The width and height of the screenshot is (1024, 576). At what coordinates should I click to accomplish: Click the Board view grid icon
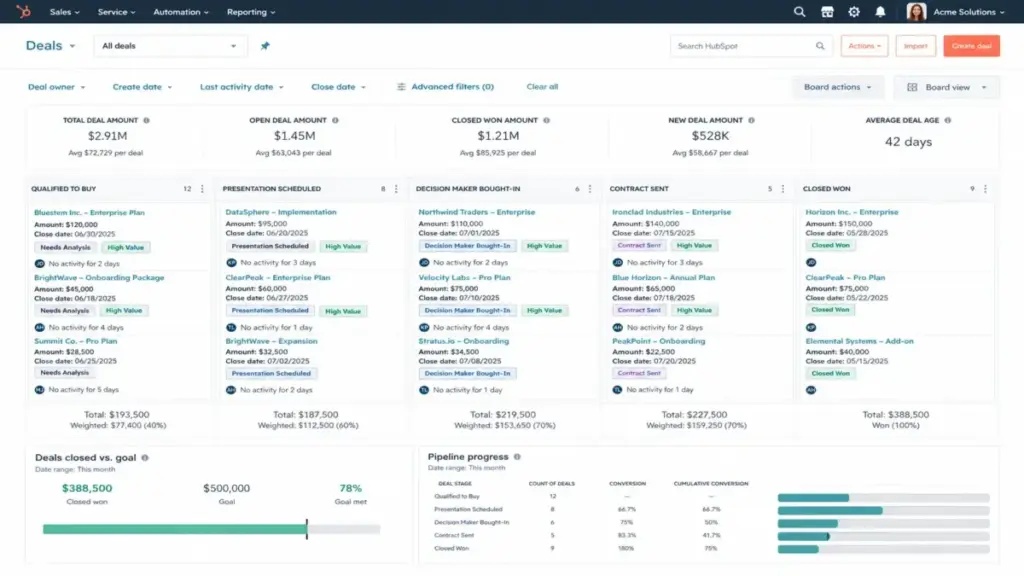pyautogui.click(x=912, y=87)
